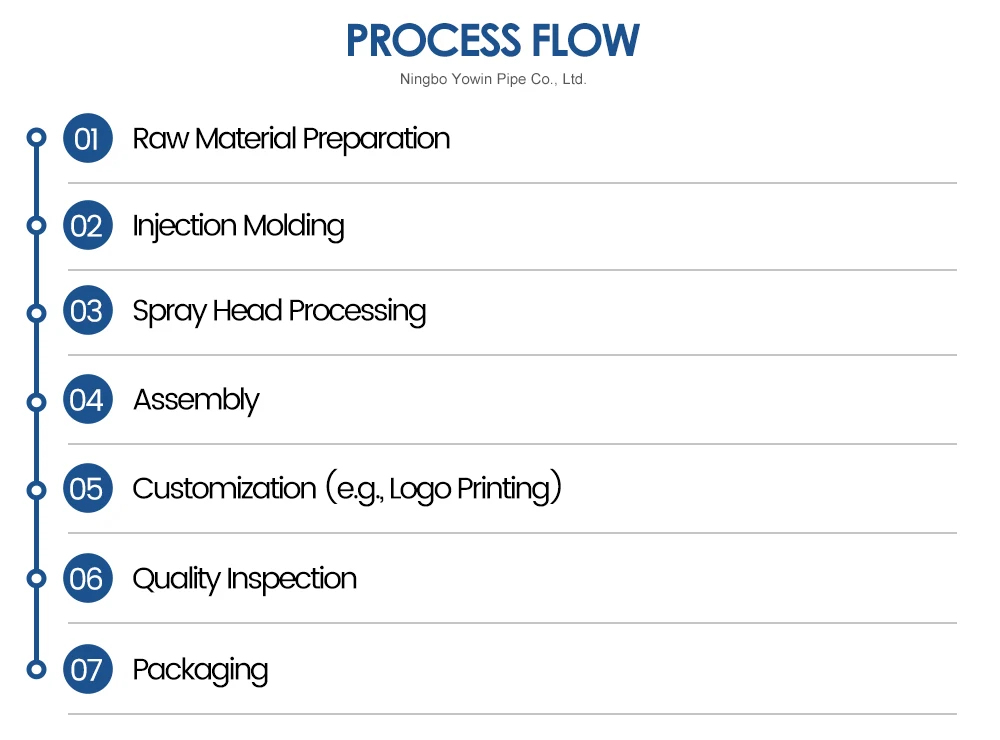Select the Quality Inspection step label
Screen dimensions: 1000x740
(x=244, y=579)
